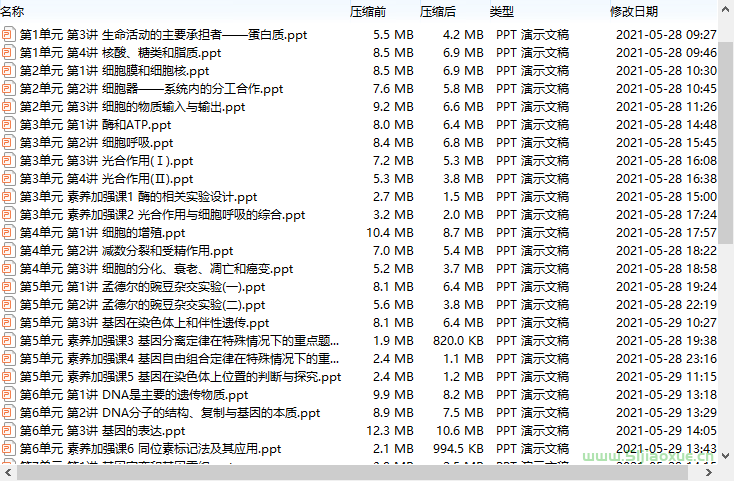
Task: Click 1.5 MB compressed size cell
Action: coord(463,197)
